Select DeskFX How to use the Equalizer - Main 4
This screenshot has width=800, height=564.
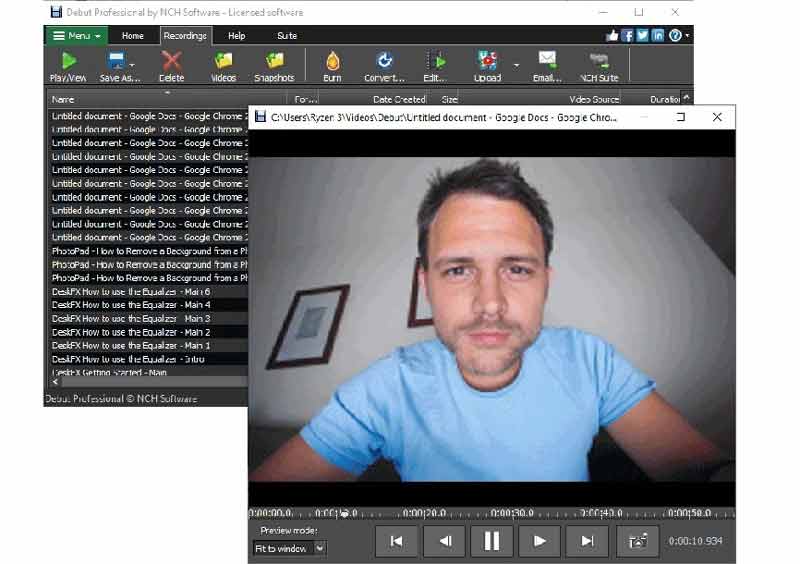point(148,305)
